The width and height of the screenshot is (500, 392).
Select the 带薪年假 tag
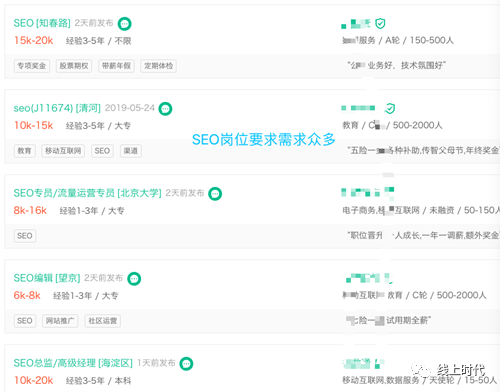(x=116, y=66)
